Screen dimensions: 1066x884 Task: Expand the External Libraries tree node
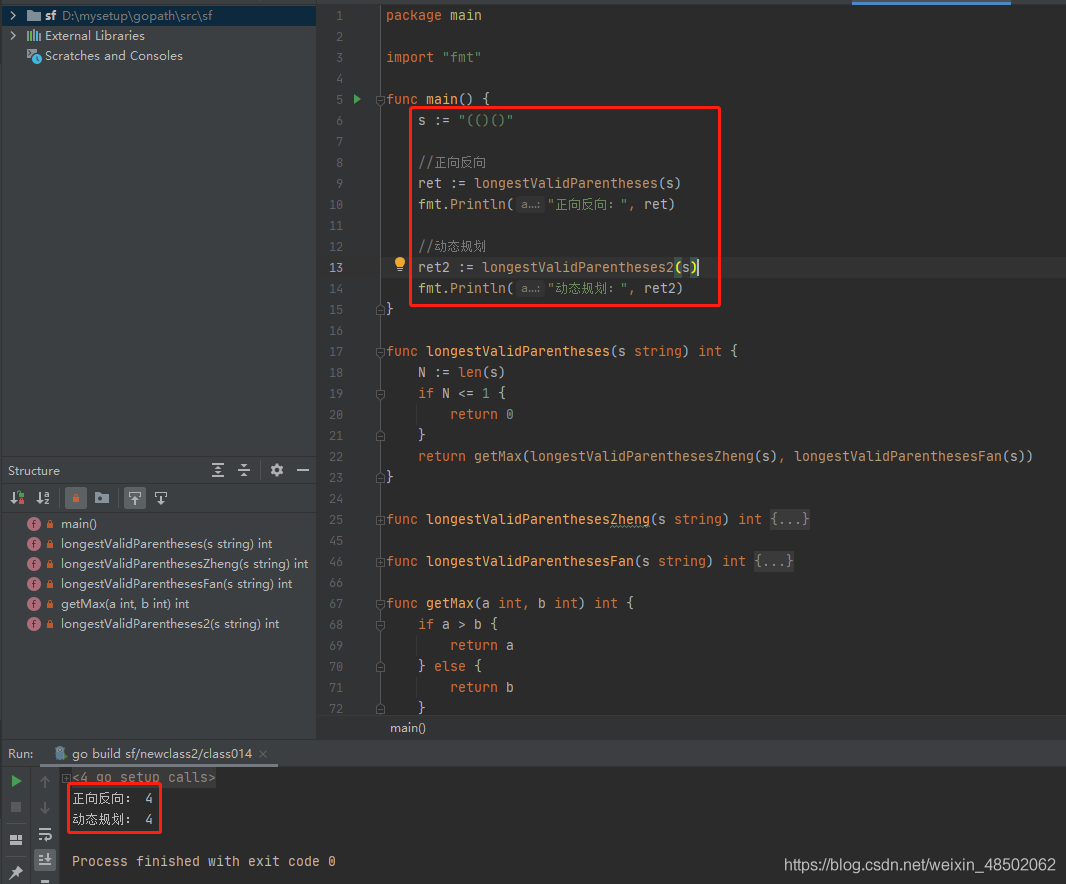(13, 35)
